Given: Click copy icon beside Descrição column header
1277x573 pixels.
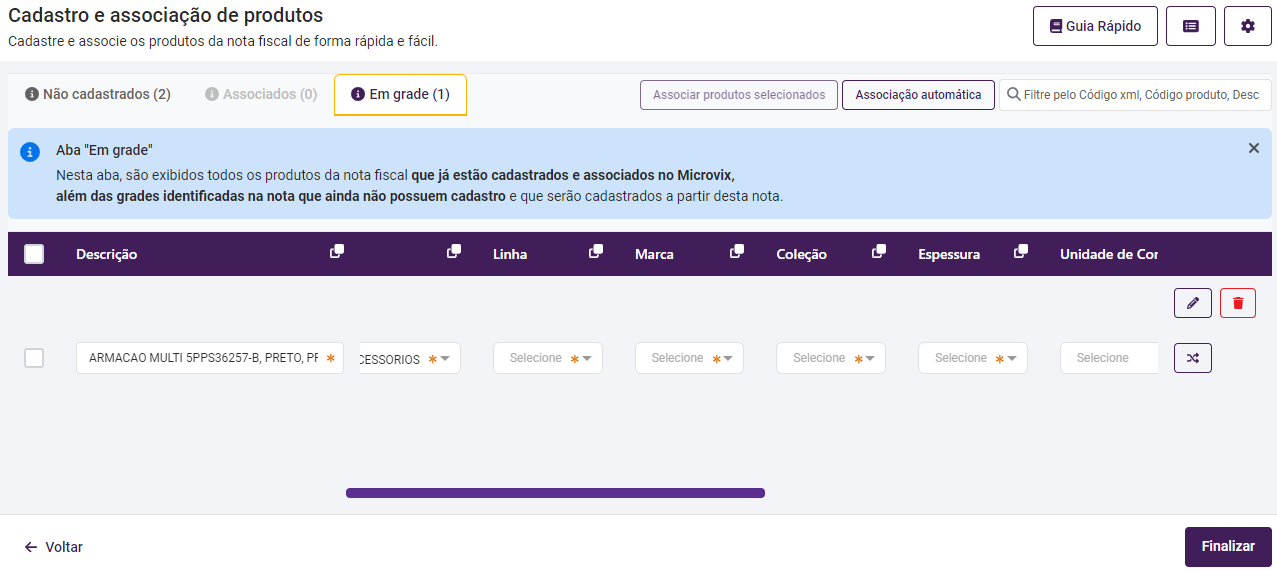Looking at the screenshot, I should (x=337, y=252).
